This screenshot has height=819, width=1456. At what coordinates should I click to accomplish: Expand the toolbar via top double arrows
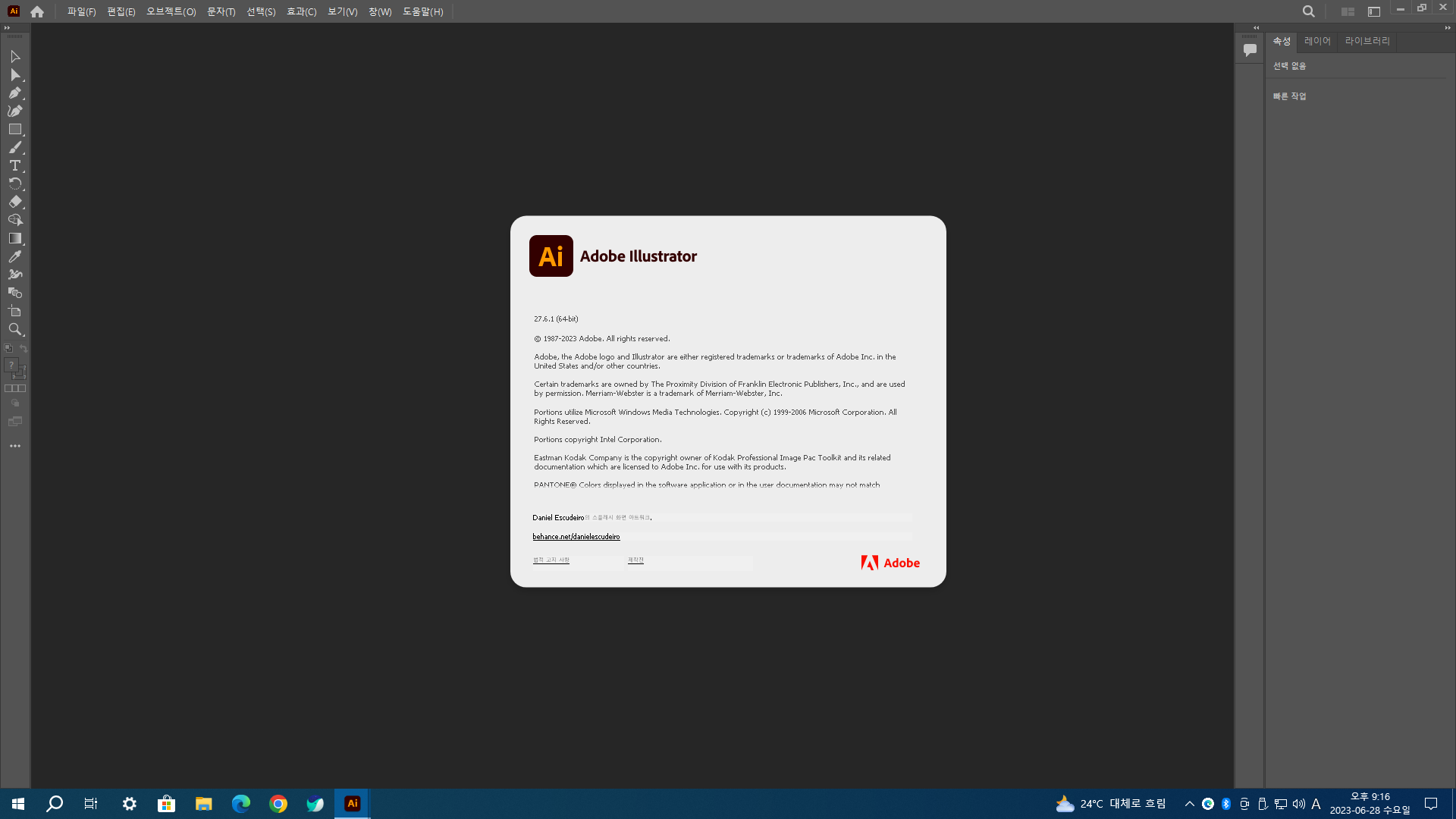(x=8, y=28)
